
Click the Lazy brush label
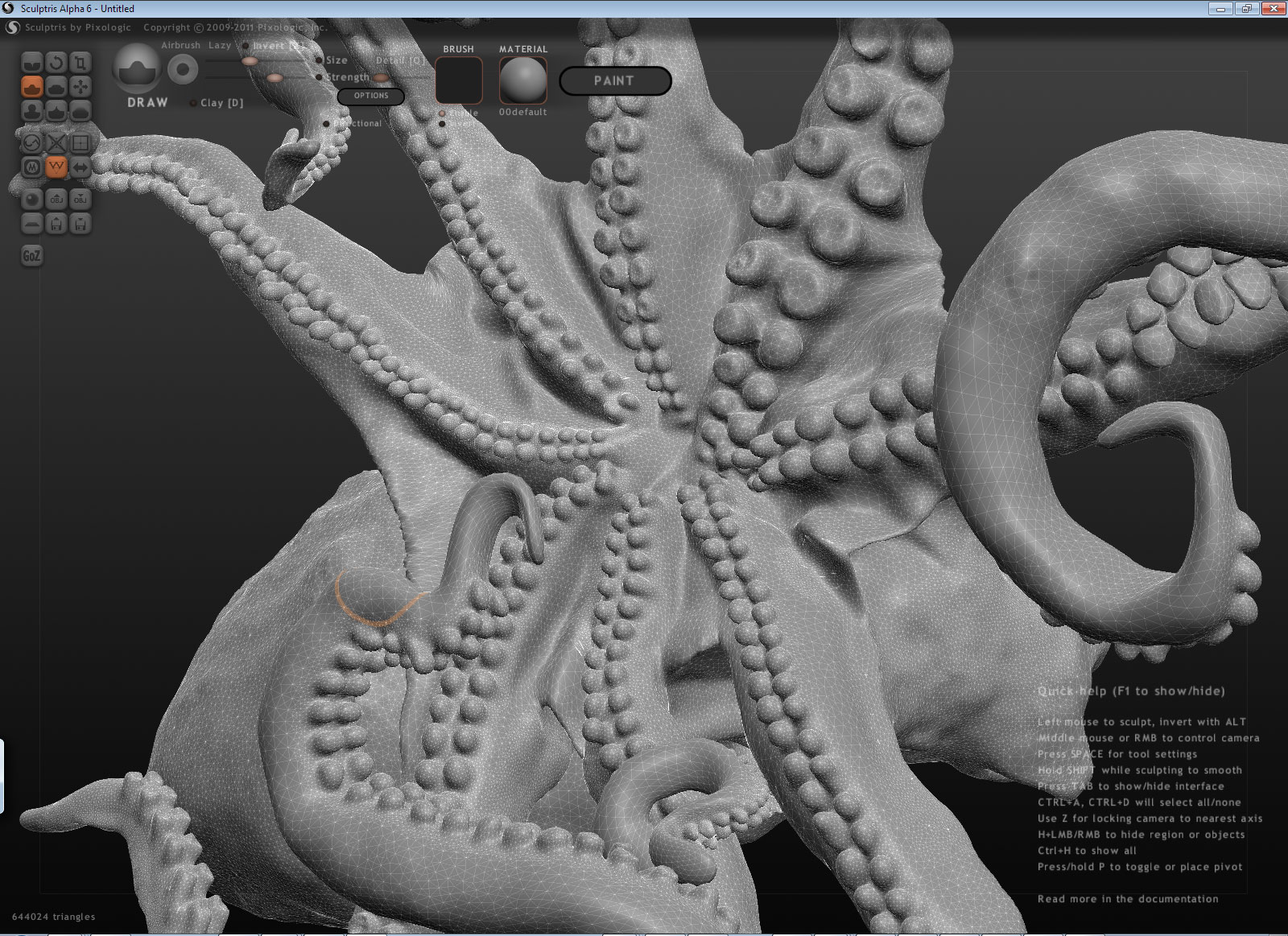coord(219,46)
